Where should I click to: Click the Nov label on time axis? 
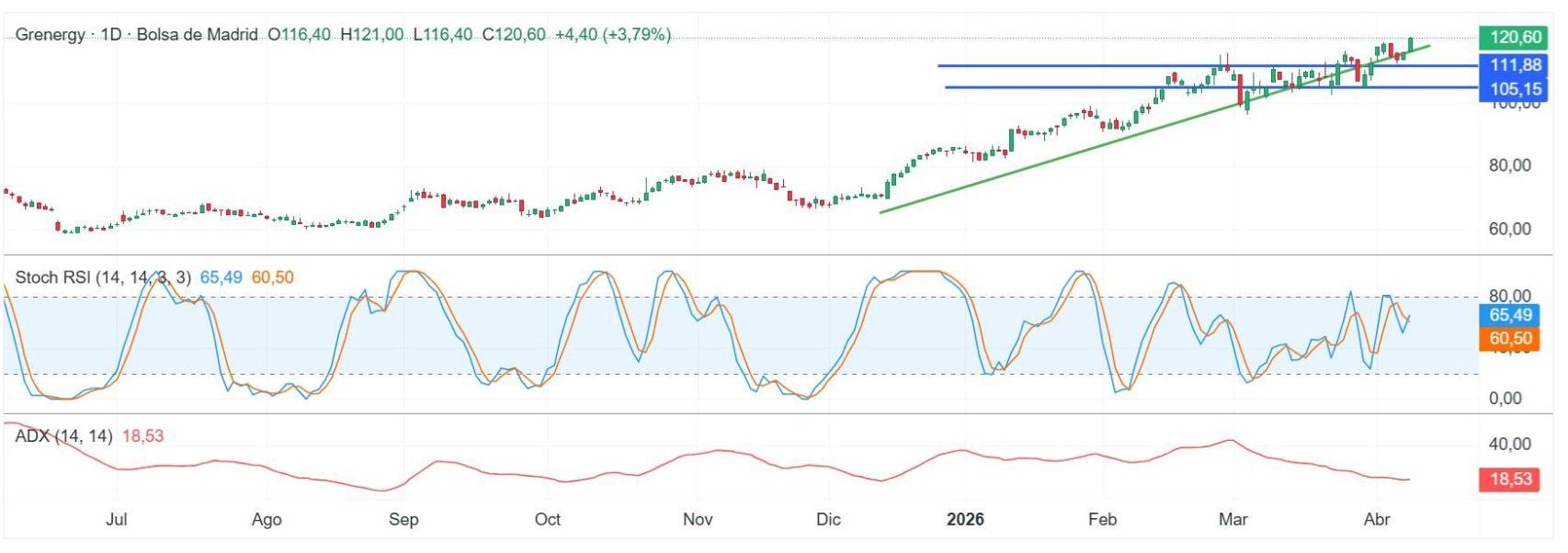(698, 520)
